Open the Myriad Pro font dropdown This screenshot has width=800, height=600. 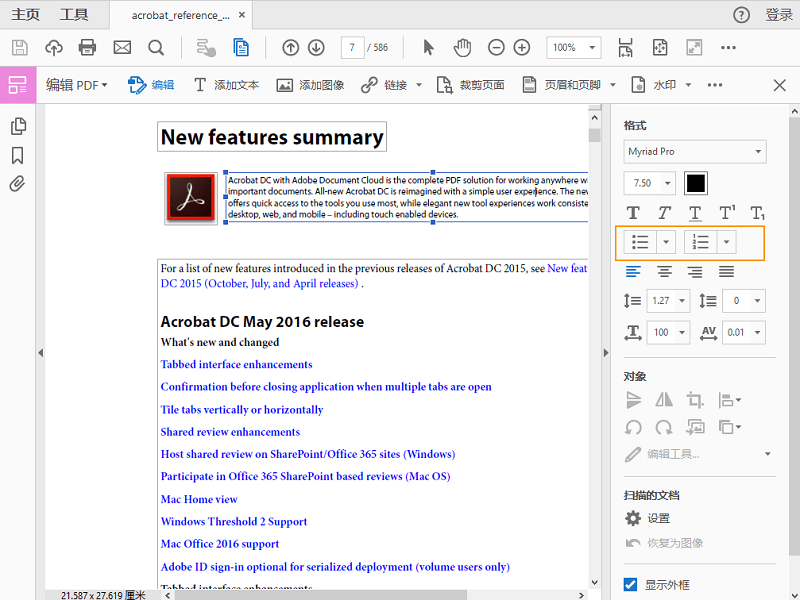click(694, 151)
